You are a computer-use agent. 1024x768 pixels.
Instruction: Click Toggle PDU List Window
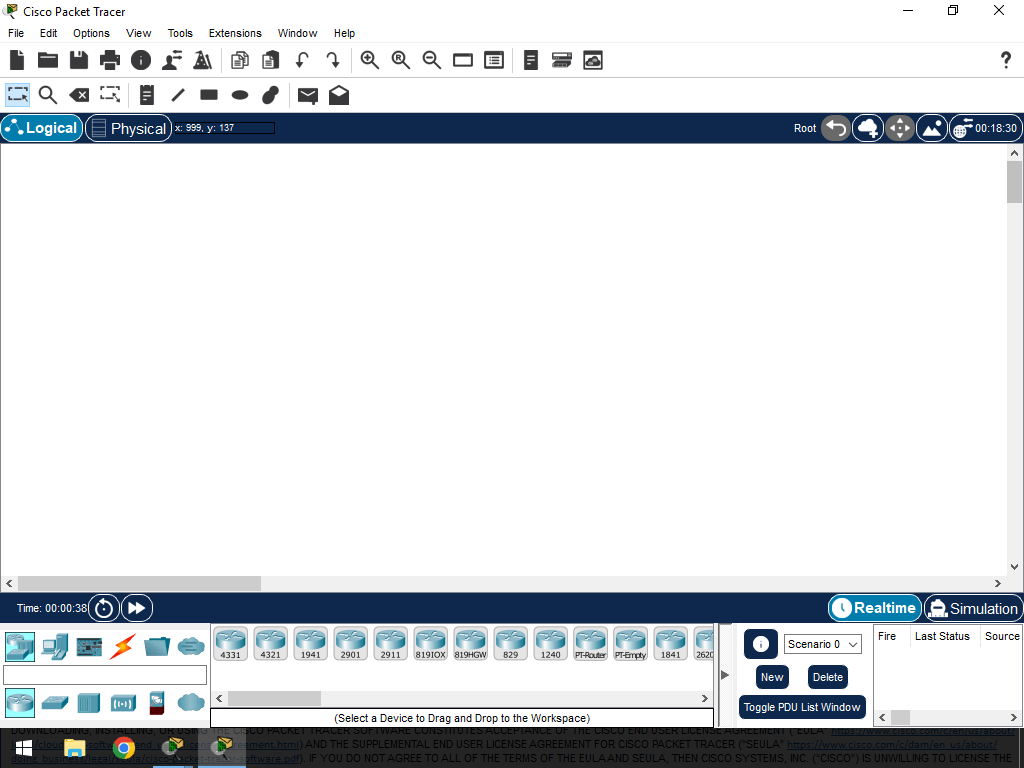[802, 707]
